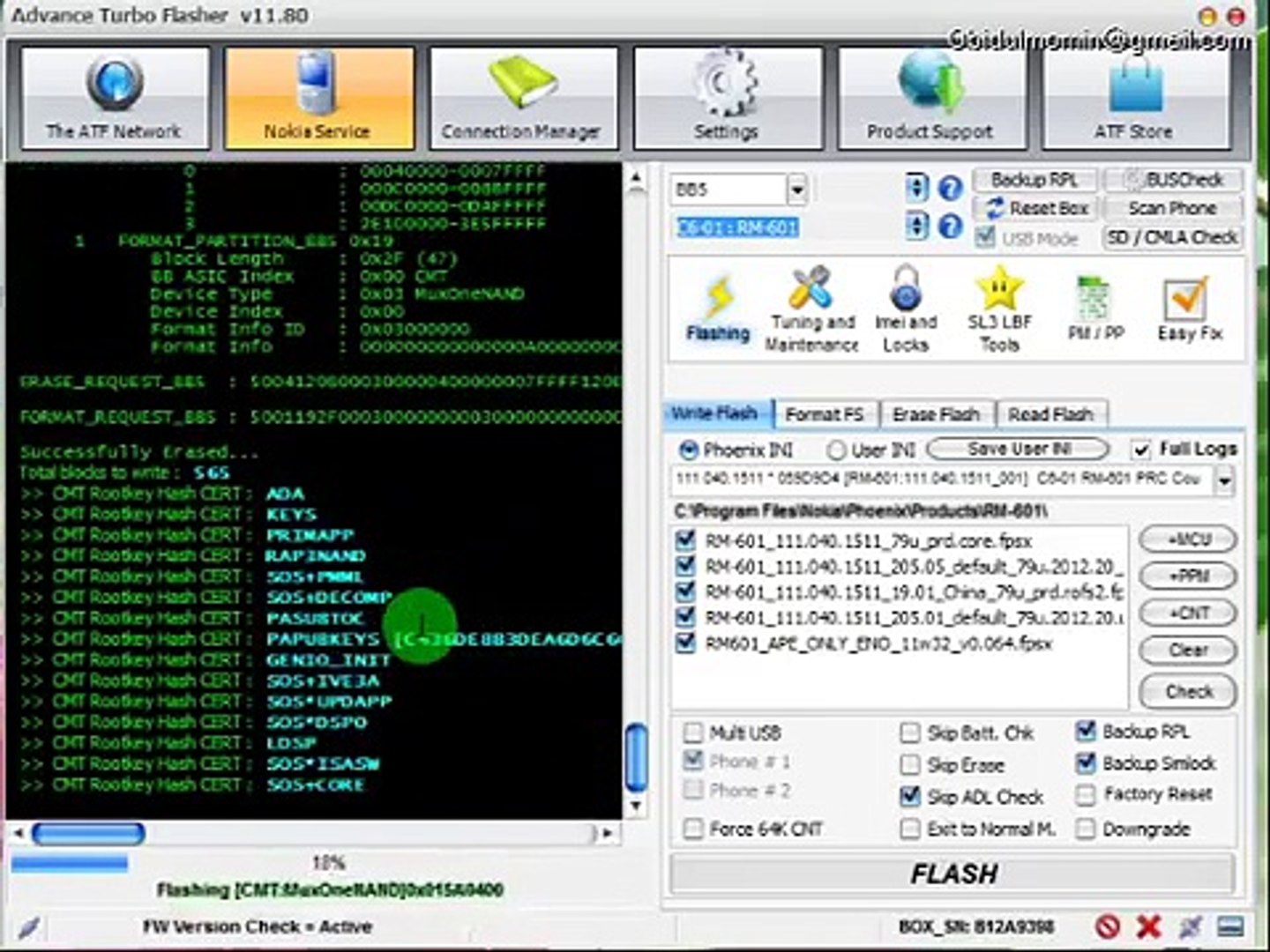Click Save User INI button
The height and width of the screenshot is (952, 1270).
pos(1019,449)
